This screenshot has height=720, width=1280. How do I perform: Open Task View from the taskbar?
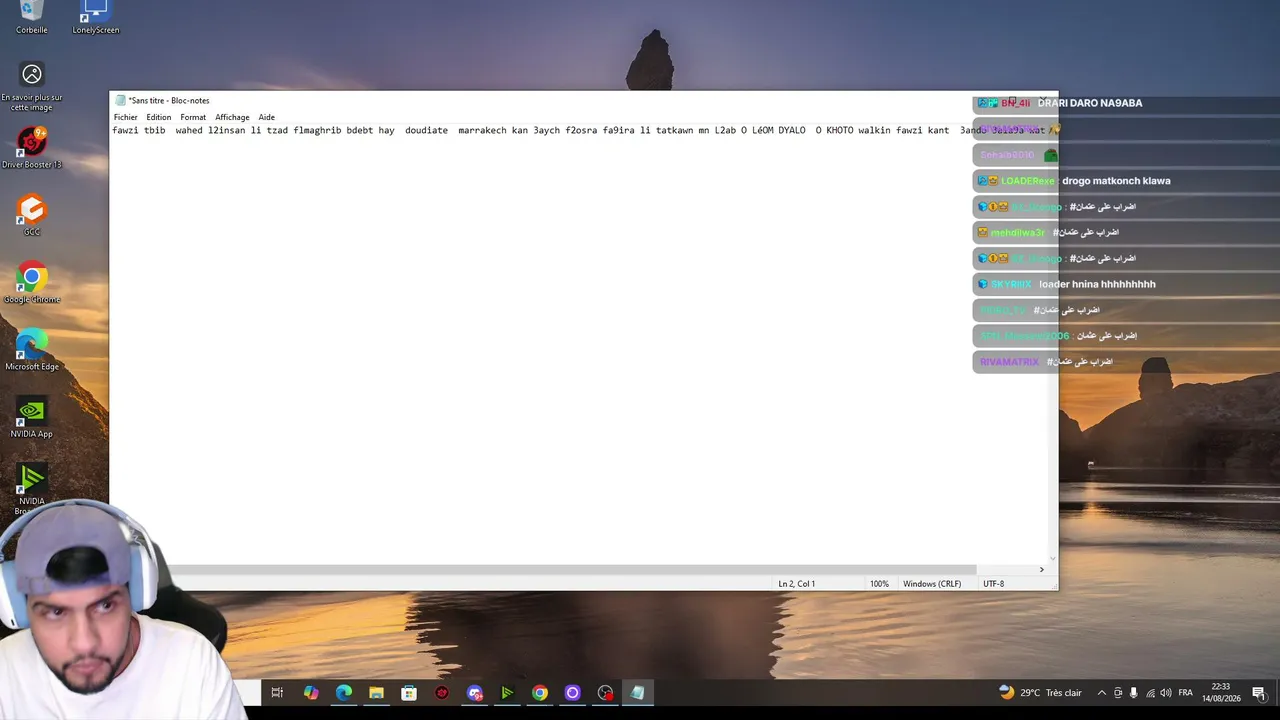pyautogui.click(x=277, y=693)
